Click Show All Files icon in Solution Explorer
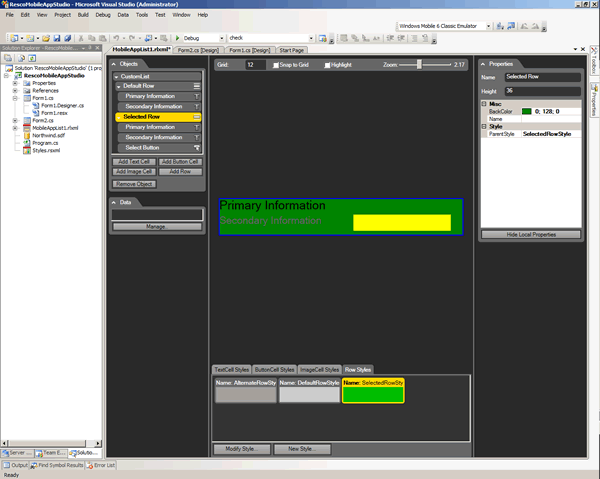Screen dimensions: 600x479 (21, 58)
